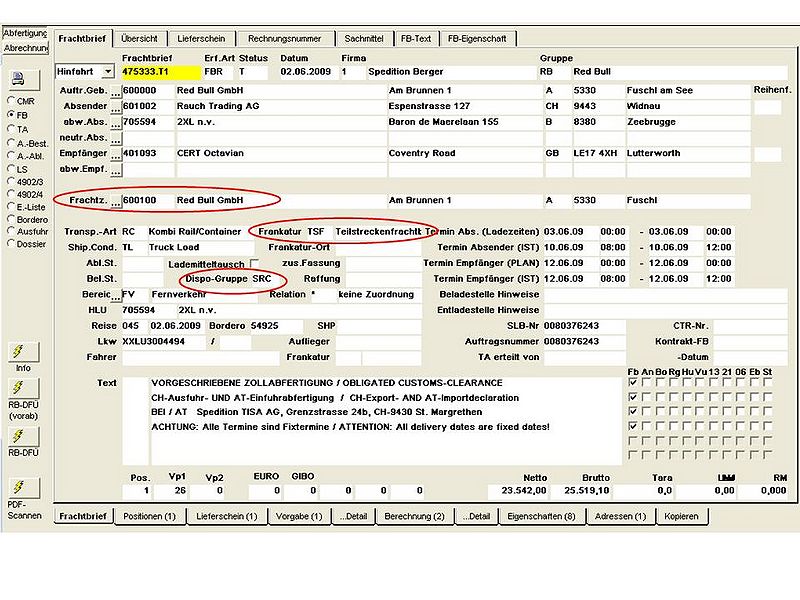Click the printer icon in left sidebar

click(x=23, y=79)
